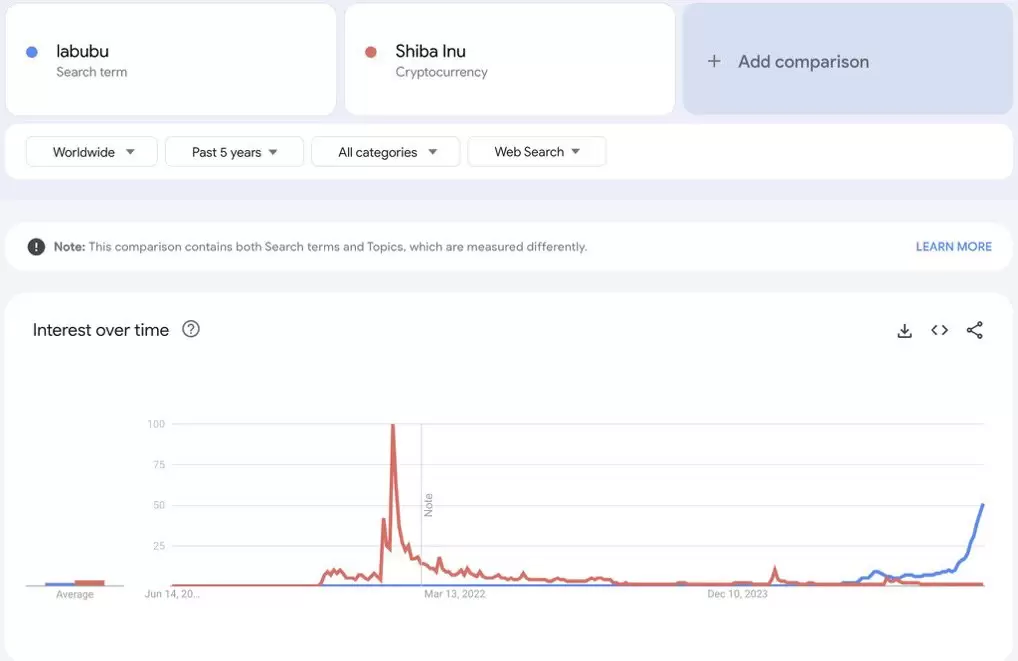This screenshot has width=1018, height=661.
Task: Share the Interest over time chart
Action: pyautogui.click(x=975, y=330)
